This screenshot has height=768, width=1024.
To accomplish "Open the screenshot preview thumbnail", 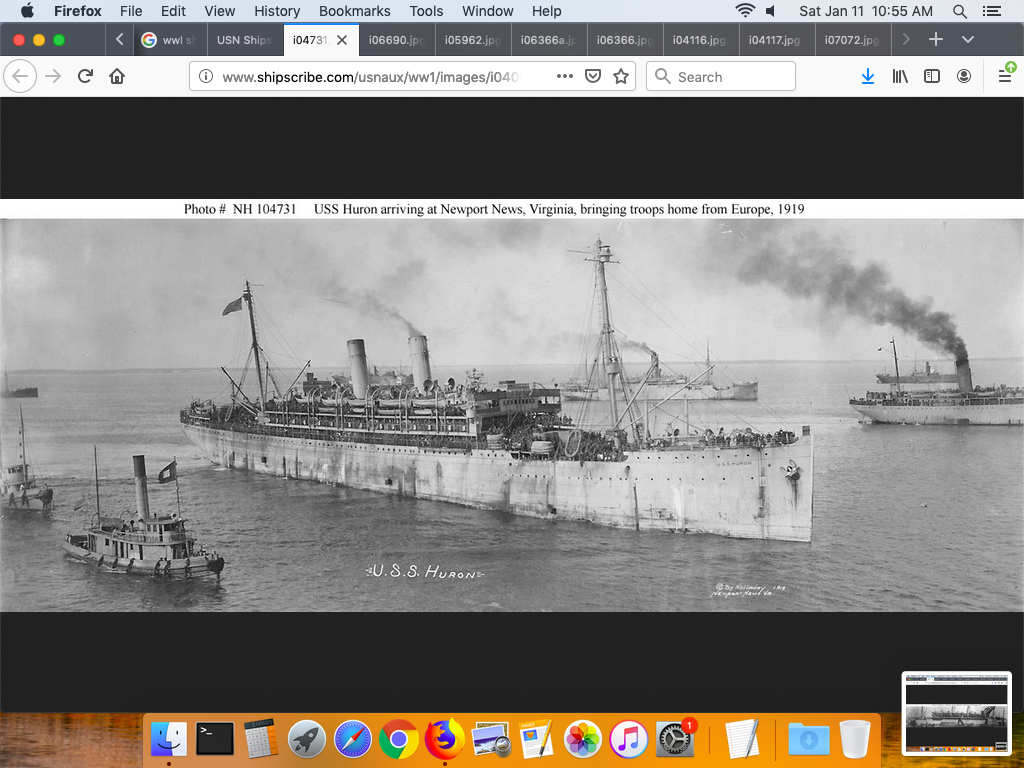I will tap(956, 712).
